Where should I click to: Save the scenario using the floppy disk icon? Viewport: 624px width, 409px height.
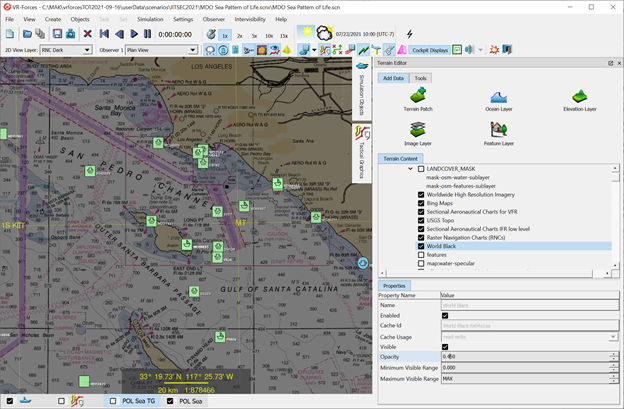(x=57, y=34)
